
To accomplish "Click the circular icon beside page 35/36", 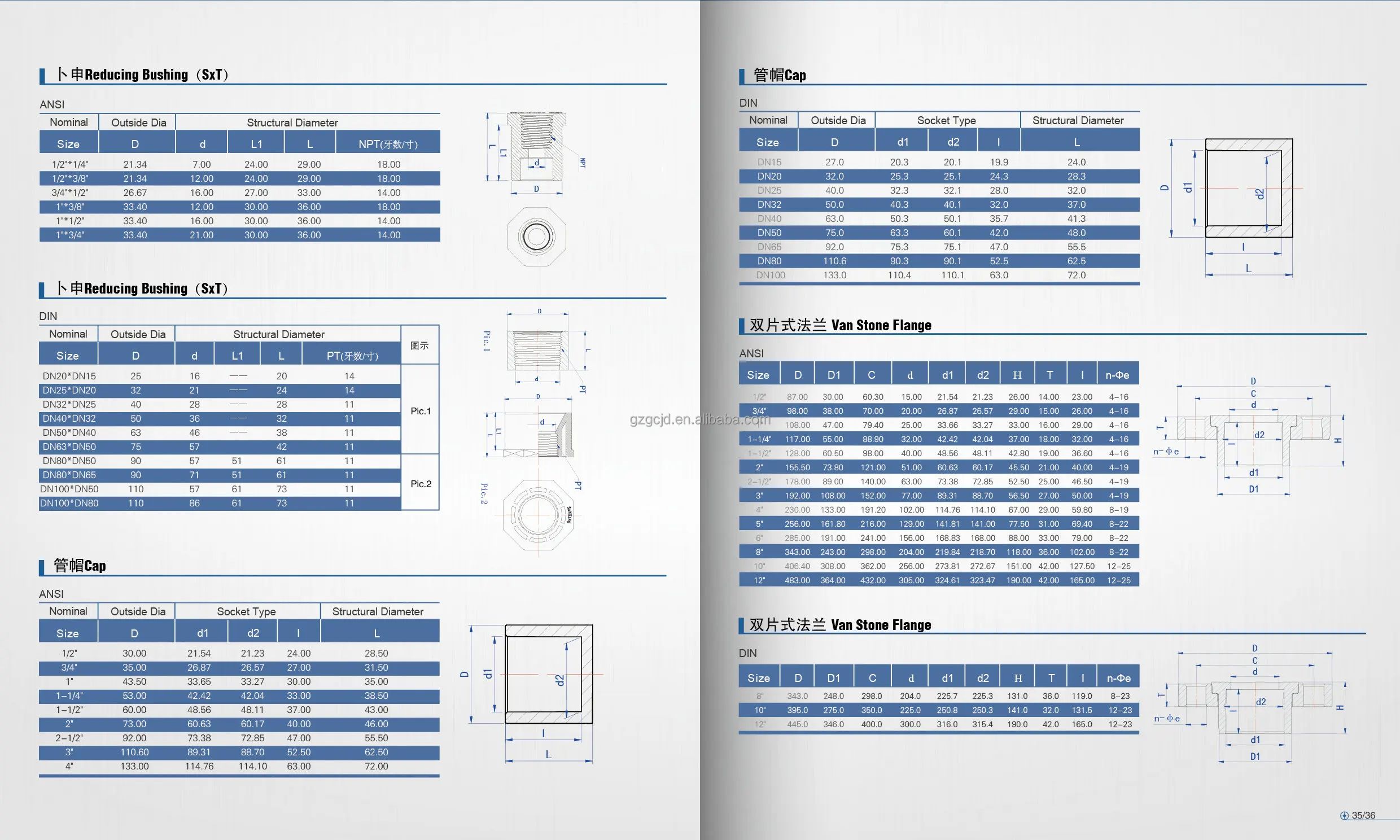I will point(1344,815).
